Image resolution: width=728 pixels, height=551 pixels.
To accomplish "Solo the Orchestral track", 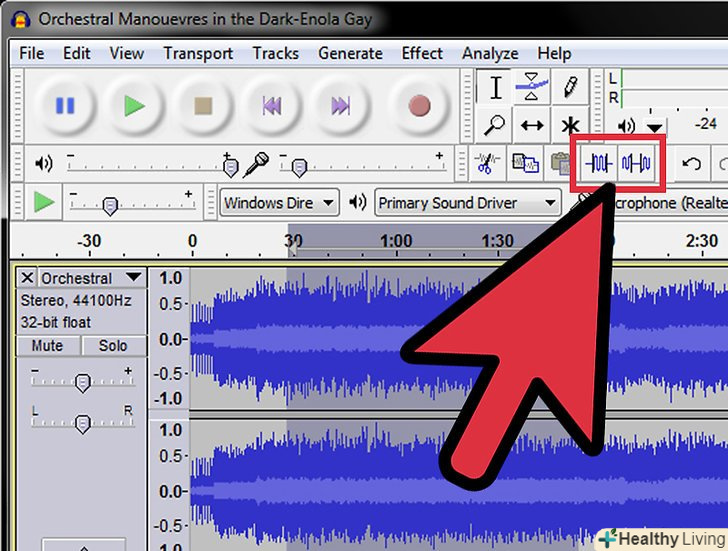I will pyautogui.click(x=113, y=346).
